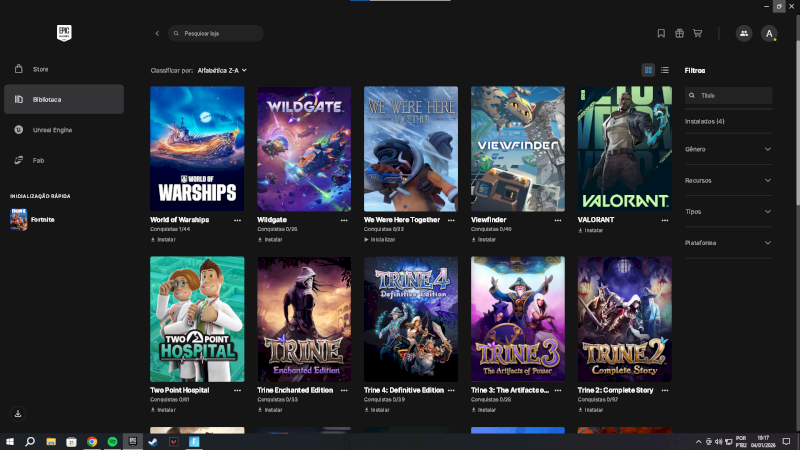The image size is (800, 450).
Task: Open Windows Start menu
Action: pyautogui.click(x=10, y=442)
